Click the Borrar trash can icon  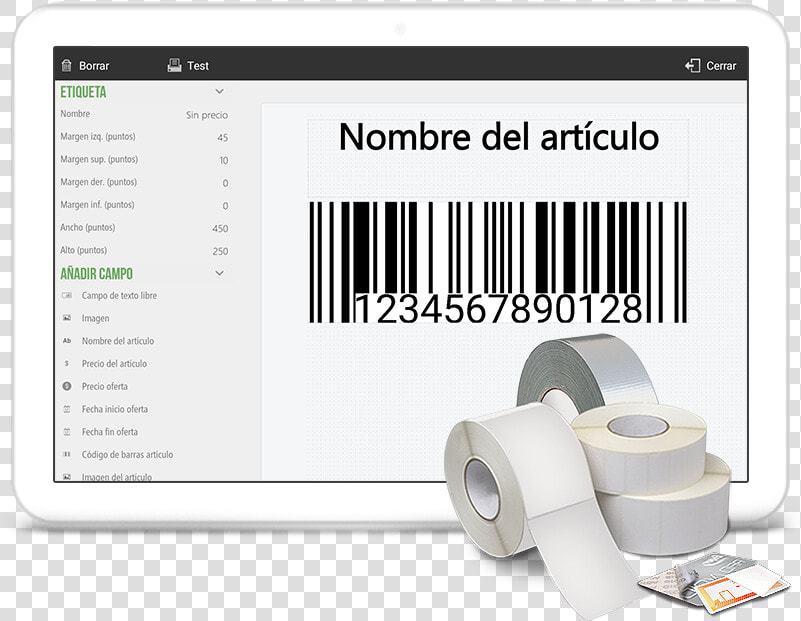[x=66, y=65]
